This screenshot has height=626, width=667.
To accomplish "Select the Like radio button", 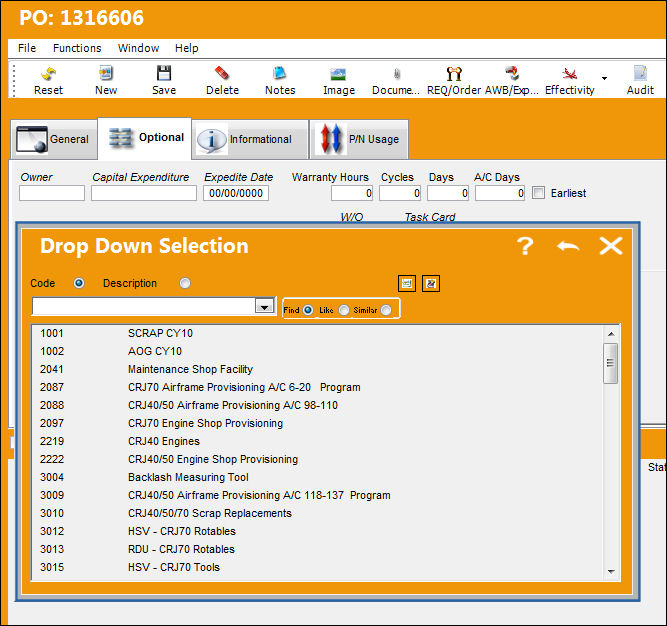I will [x=344, y=310].
